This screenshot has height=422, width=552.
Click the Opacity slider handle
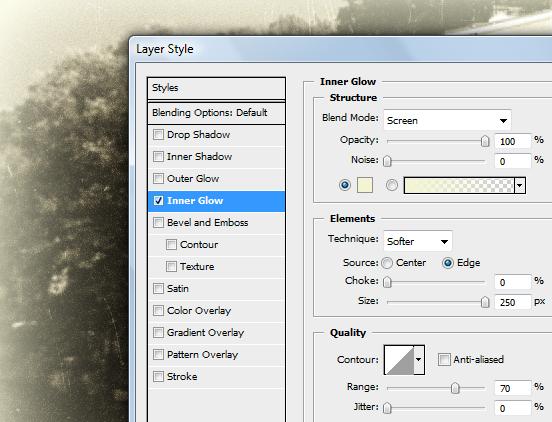pyautogui.click(x=485, y=141)
